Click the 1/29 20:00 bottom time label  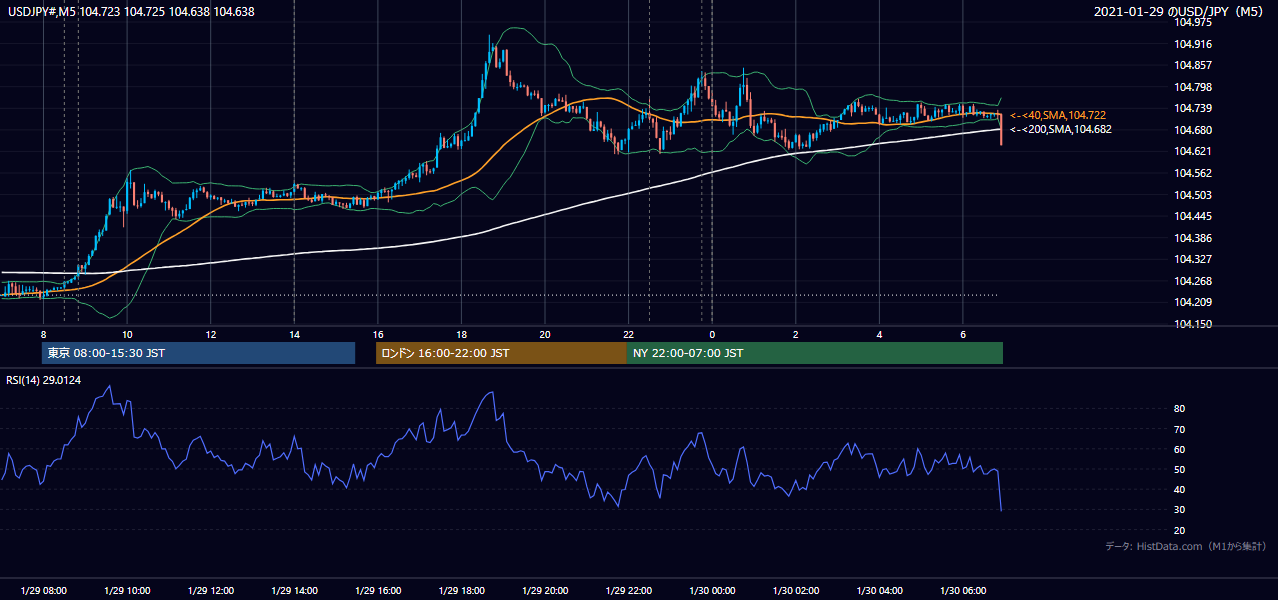tap(545, 591)
